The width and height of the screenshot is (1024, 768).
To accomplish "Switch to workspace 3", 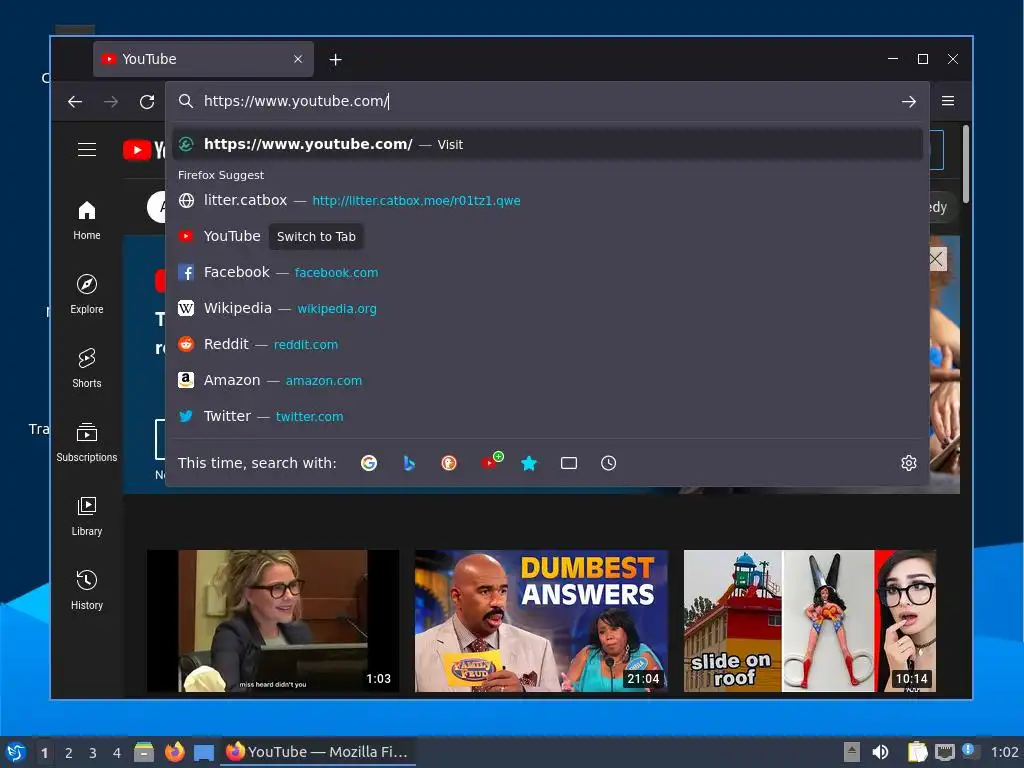I will [93, 753].
